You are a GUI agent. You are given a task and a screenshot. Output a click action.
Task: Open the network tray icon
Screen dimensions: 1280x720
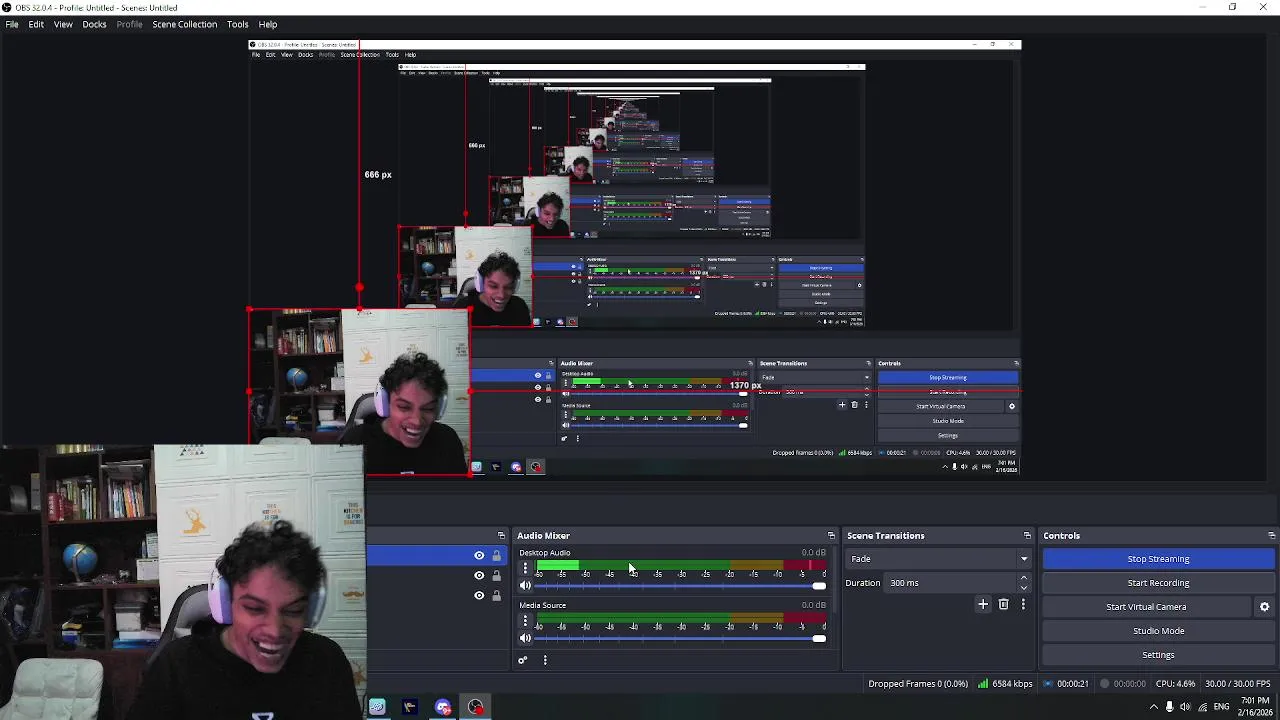pos(1202,707)
